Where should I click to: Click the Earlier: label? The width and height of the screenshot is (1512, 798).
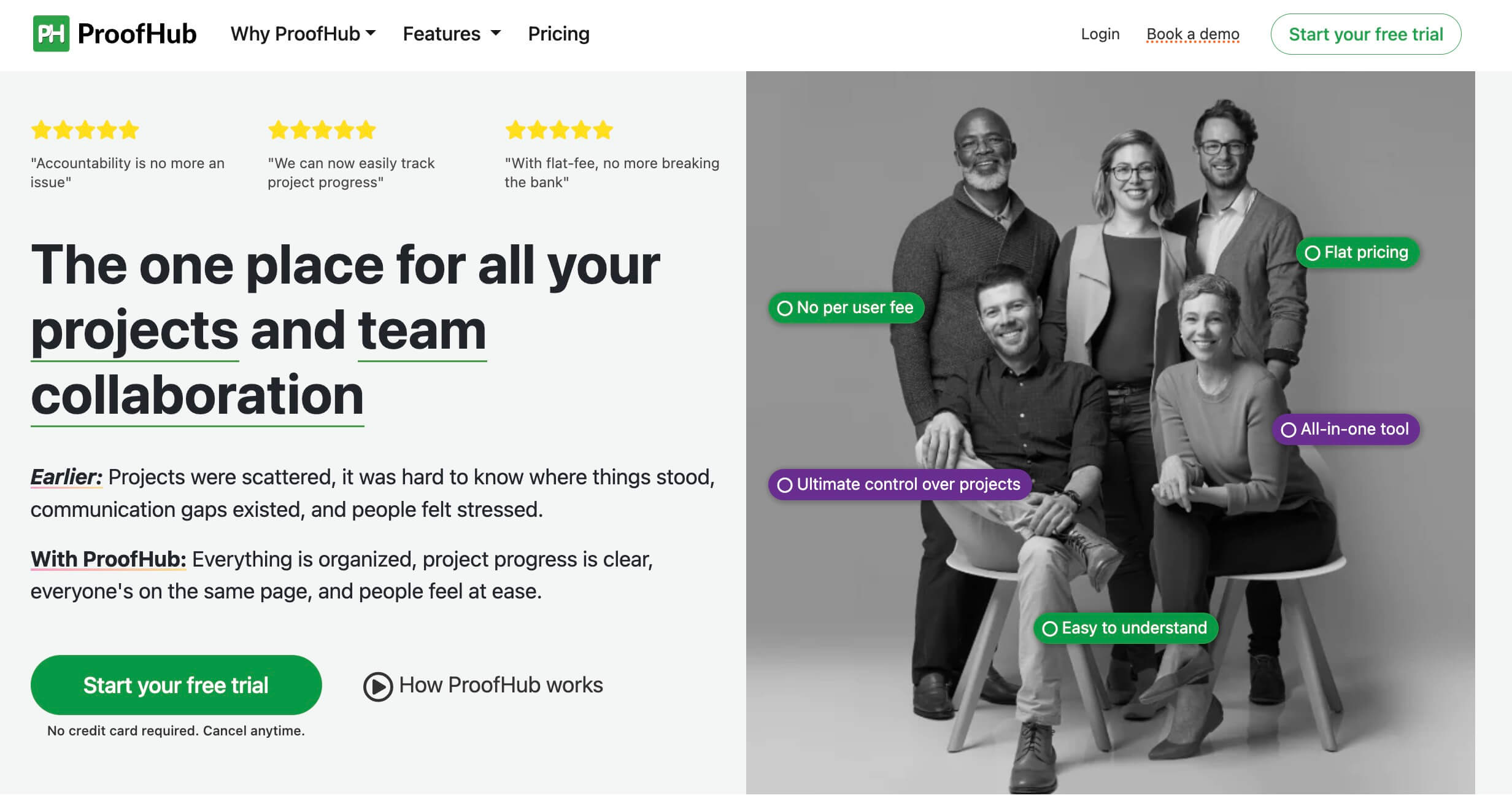(66, 477)
